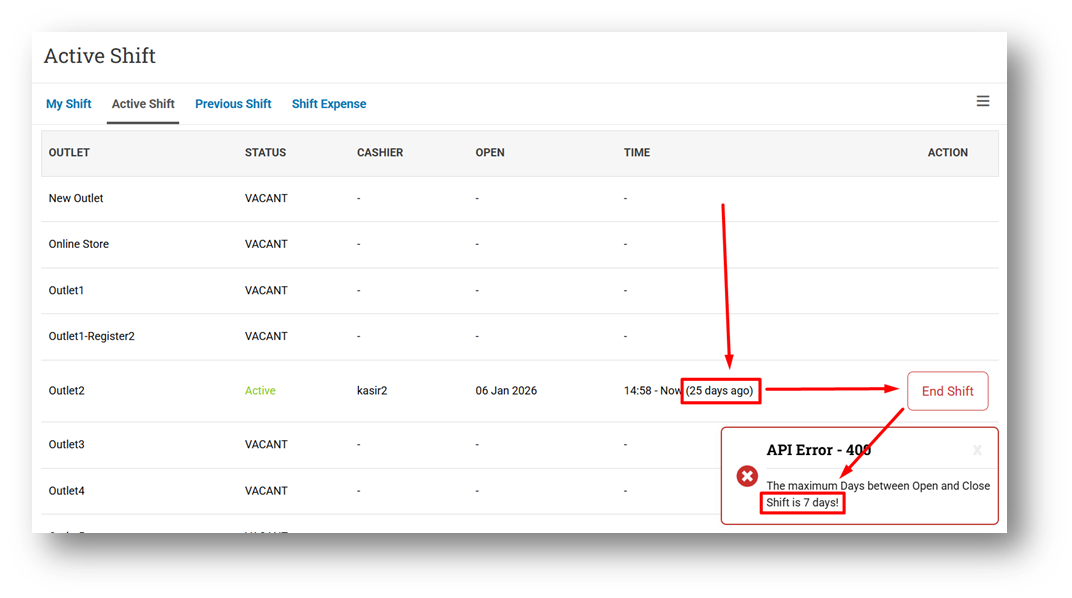This screenshot has height=598, width=1072.
Task: Click the 14:58 - Now time text
Action: (x=652, y=391)
